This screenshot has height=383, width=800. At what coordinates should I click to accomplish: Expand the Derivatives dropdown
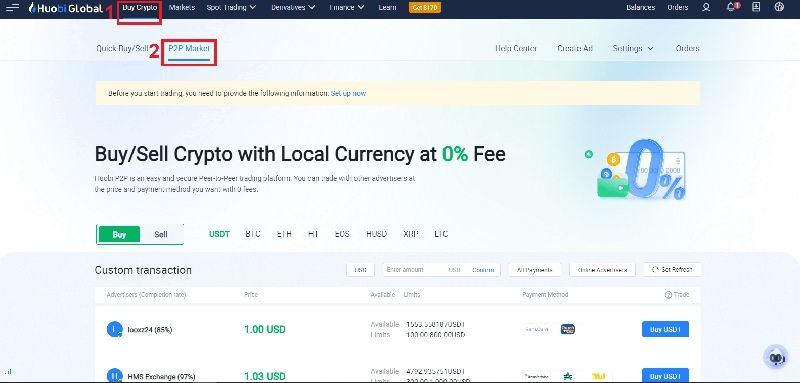293,7
